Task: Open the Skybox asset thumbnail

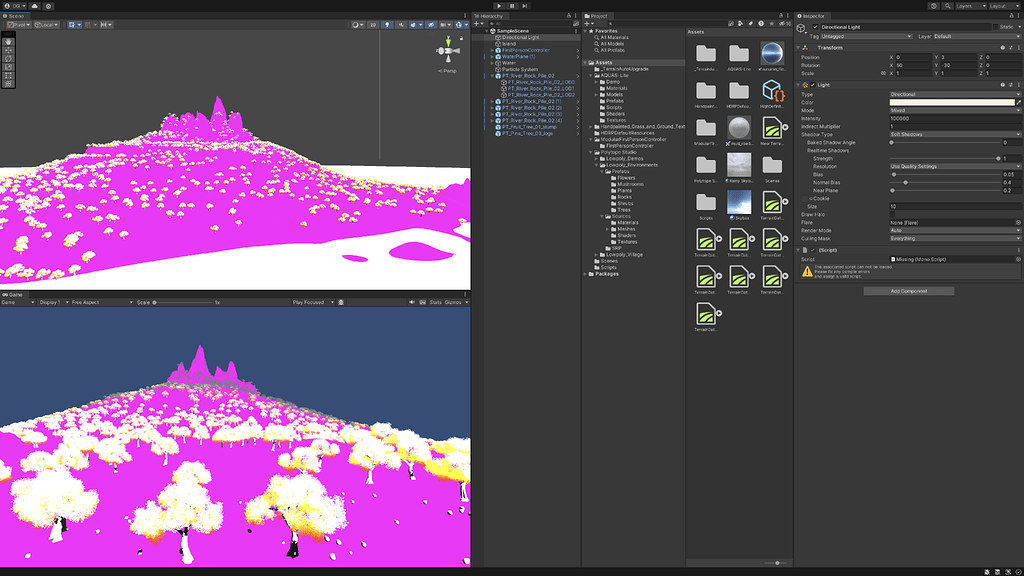Action: click(x=739, y=203)
